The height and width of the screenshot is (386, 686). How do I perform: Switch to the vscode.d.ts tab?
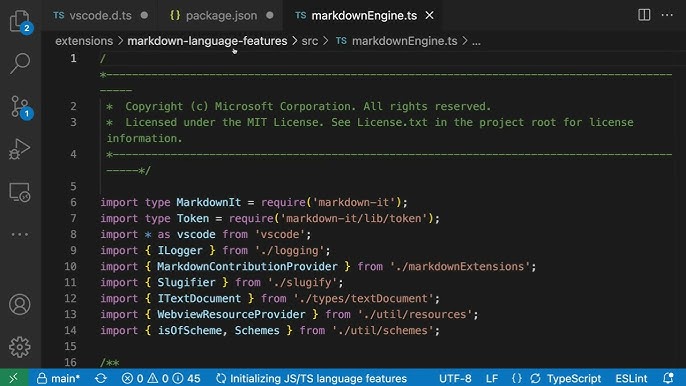[x=100, y=15]
